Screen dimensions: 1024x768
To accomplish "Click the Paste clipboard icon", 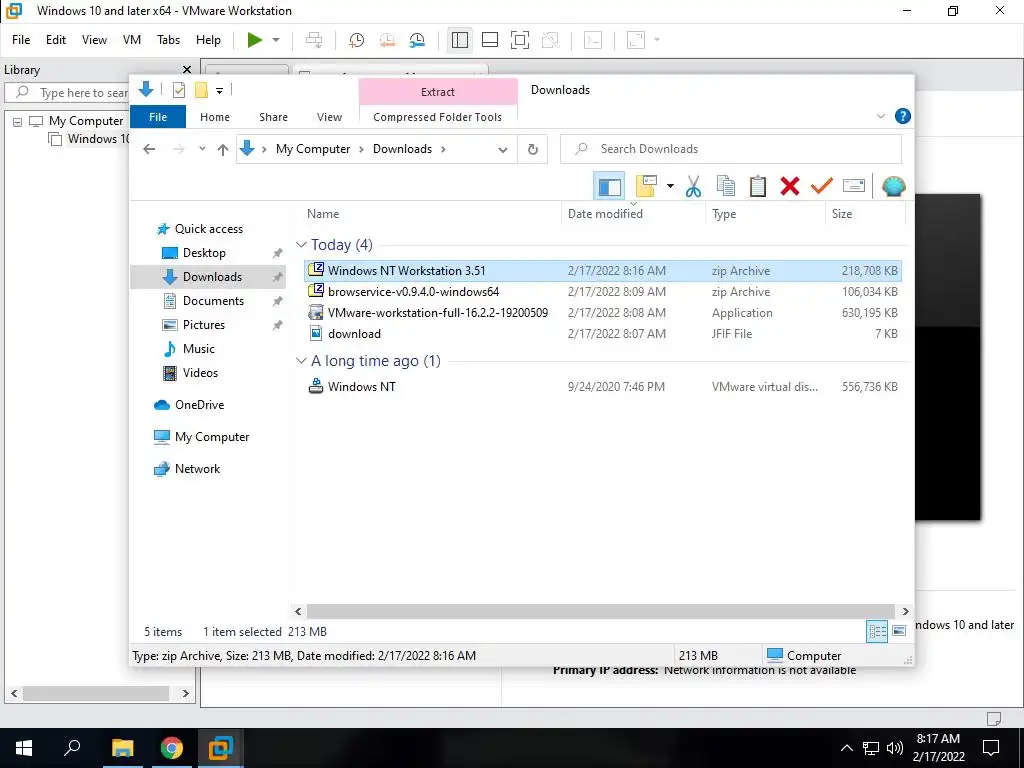I will tap(758, 186).
